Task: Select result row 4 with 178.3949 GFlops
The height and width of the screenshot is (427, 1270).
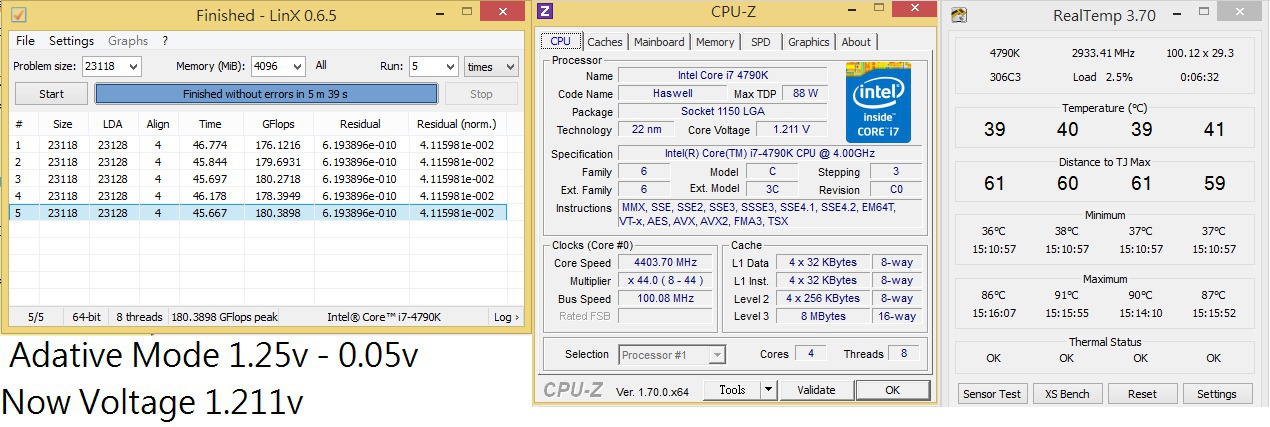Action: point(259,196)
